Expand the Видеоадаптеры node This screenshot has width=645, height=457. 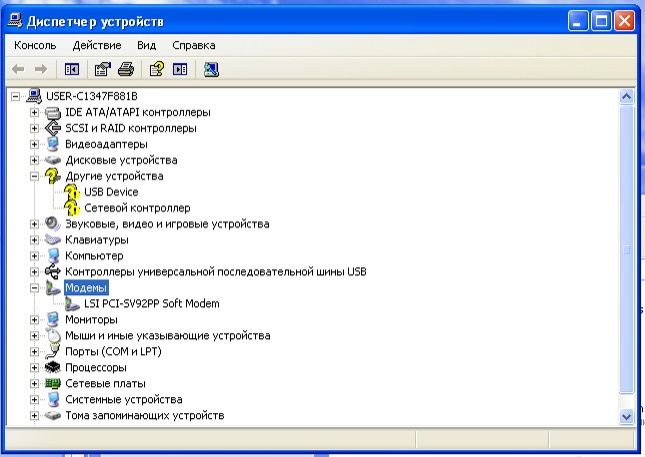point(35,144)
